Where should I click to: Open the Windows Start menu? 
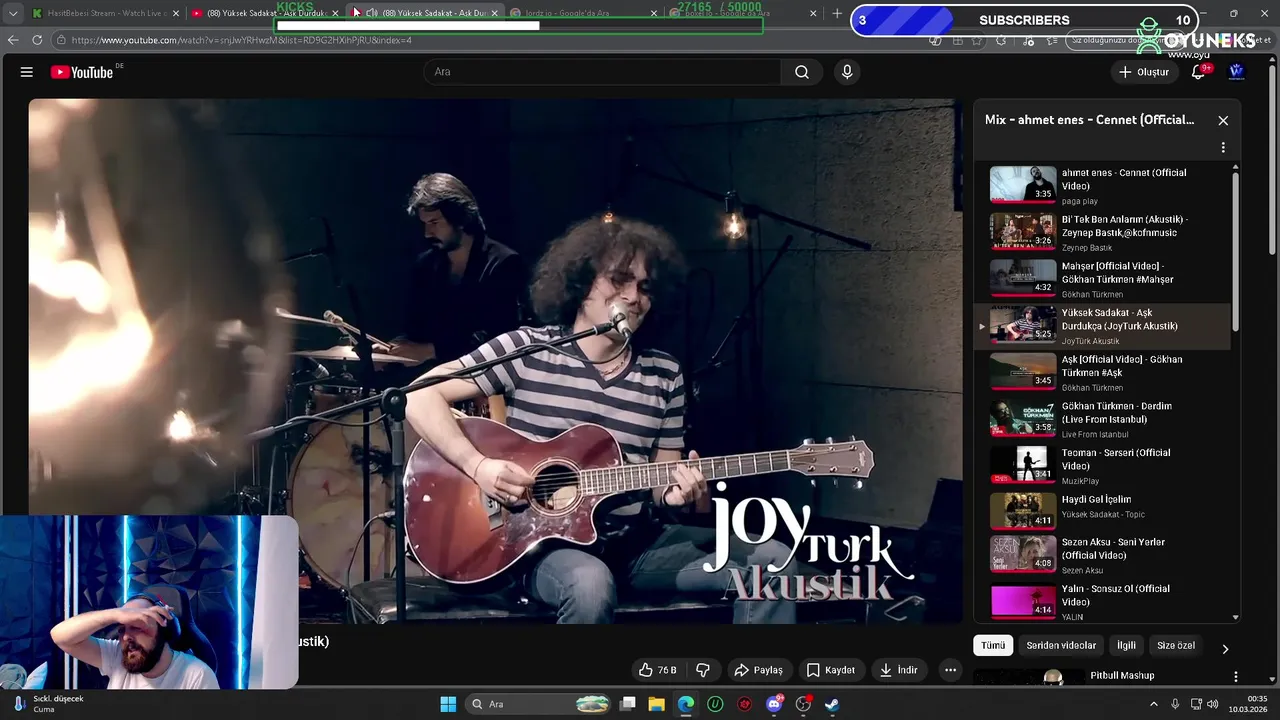click(x=448, y=704)
